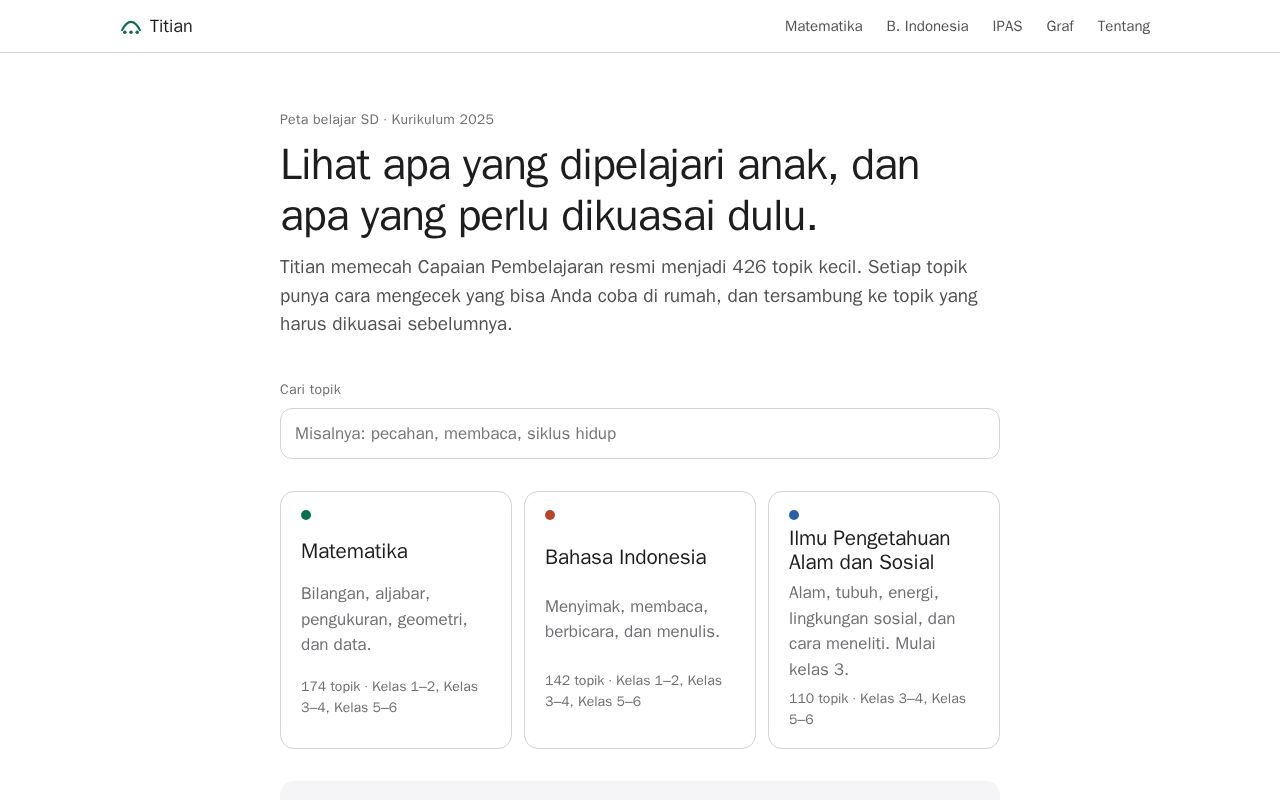Click the "174 topik" count text
The height and width of the screenshot is (800, 1280).
point(330,687)
